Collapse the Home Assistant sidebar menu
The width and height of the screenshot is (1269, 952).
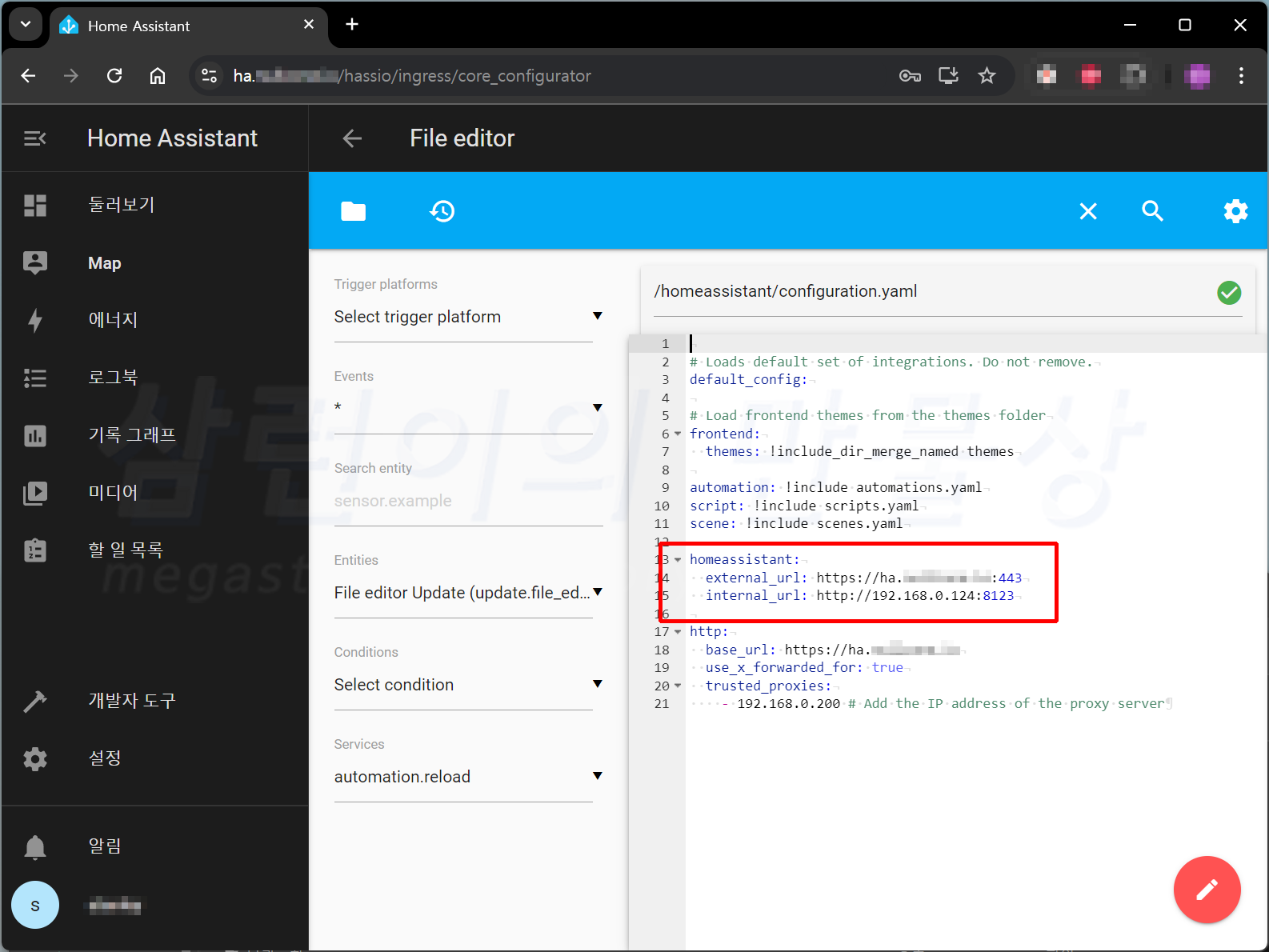(x=35, y=138)
